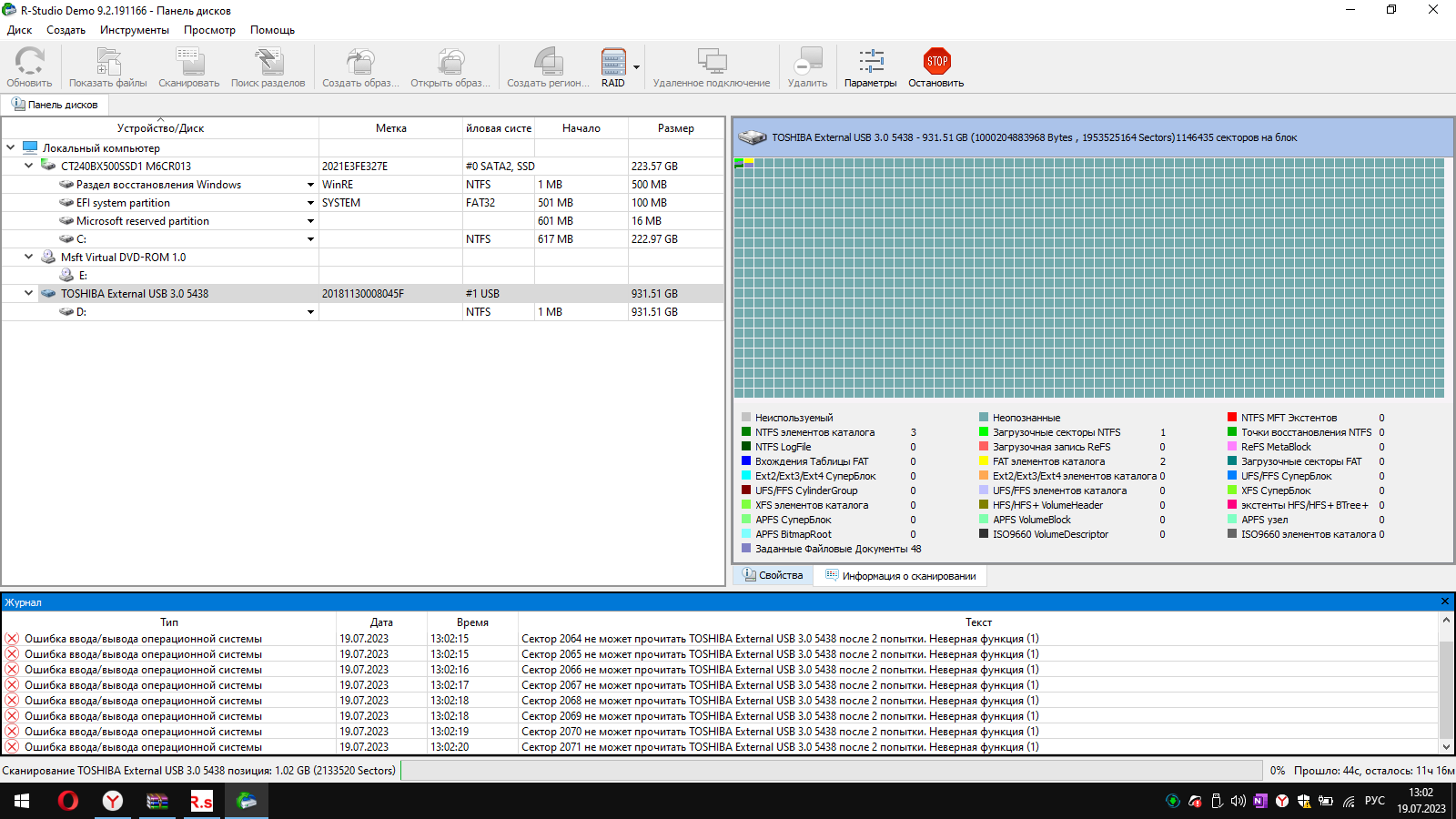The height and width of the screenshot is (819, 1456).
Task: Switch to Свойства tab
Action: [773, 575]
